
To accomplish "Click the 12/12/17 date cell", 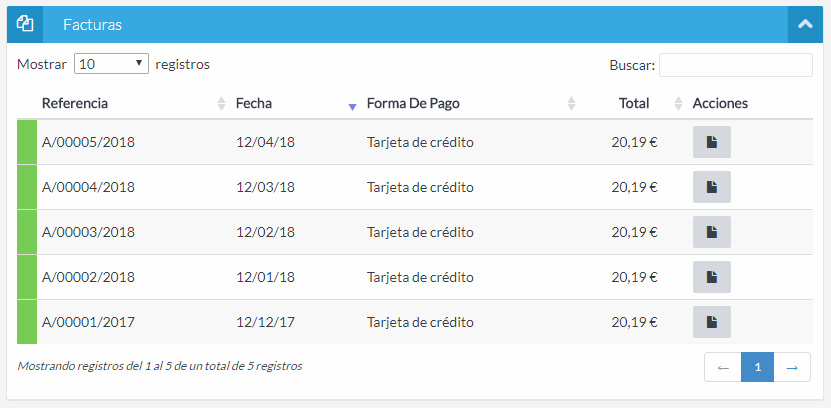I will coord(265,322).
